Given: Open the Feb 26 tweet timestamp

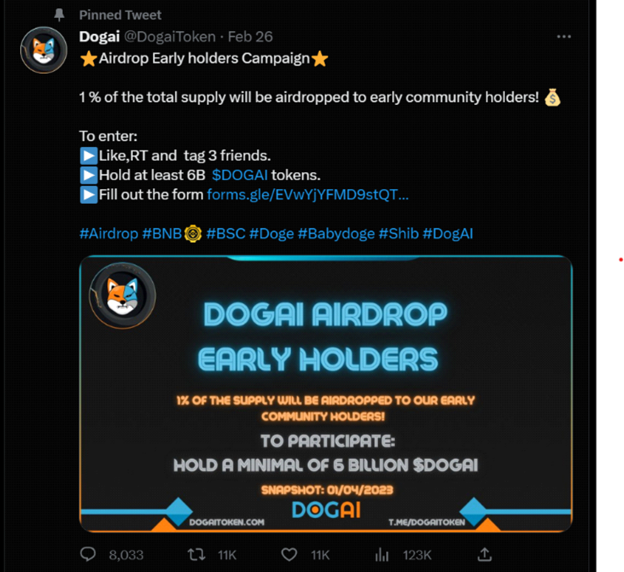Looking at the screenshot, I should [x=250, y=37].
